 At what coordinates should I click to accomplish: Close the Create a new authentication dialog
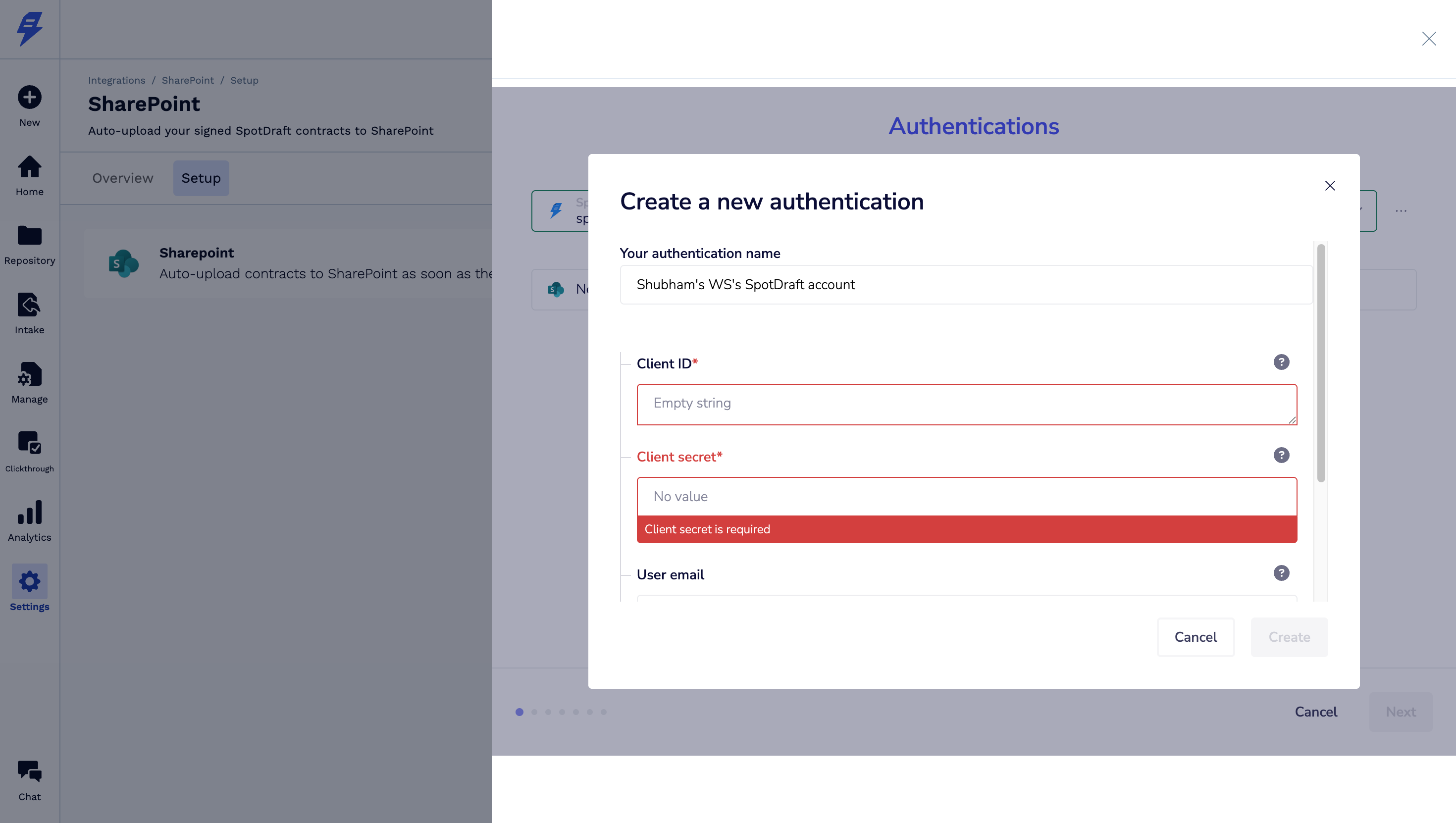tap(1329, 186)
